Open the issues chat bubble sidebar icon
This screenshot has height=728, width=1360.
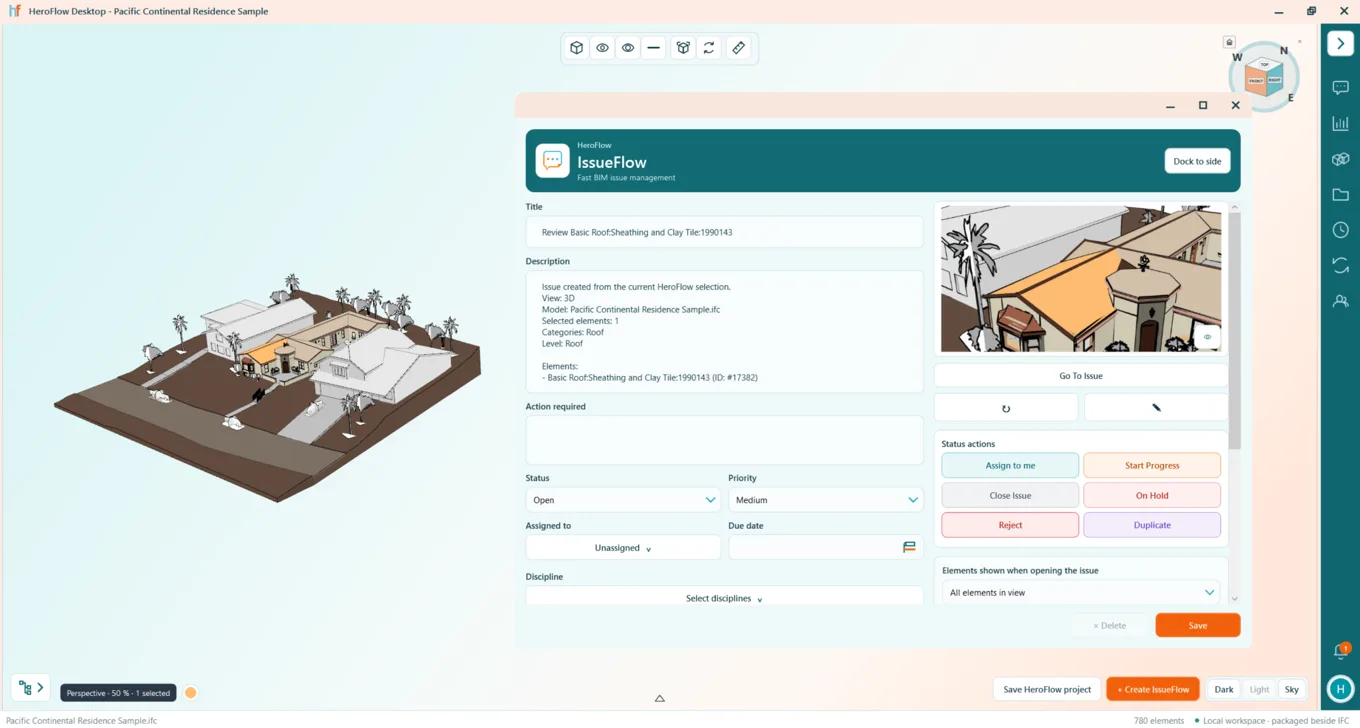[1341, 88]
